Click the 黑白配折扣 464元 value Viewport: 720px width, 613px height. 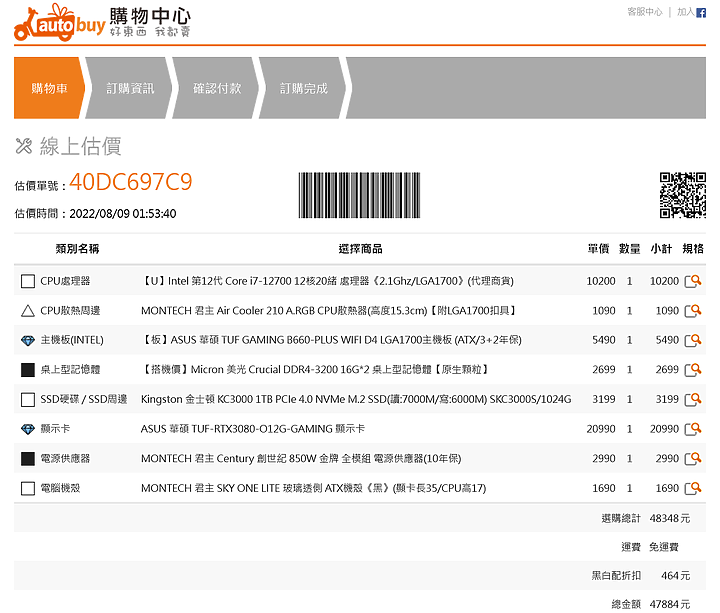(x=675, y=575)
